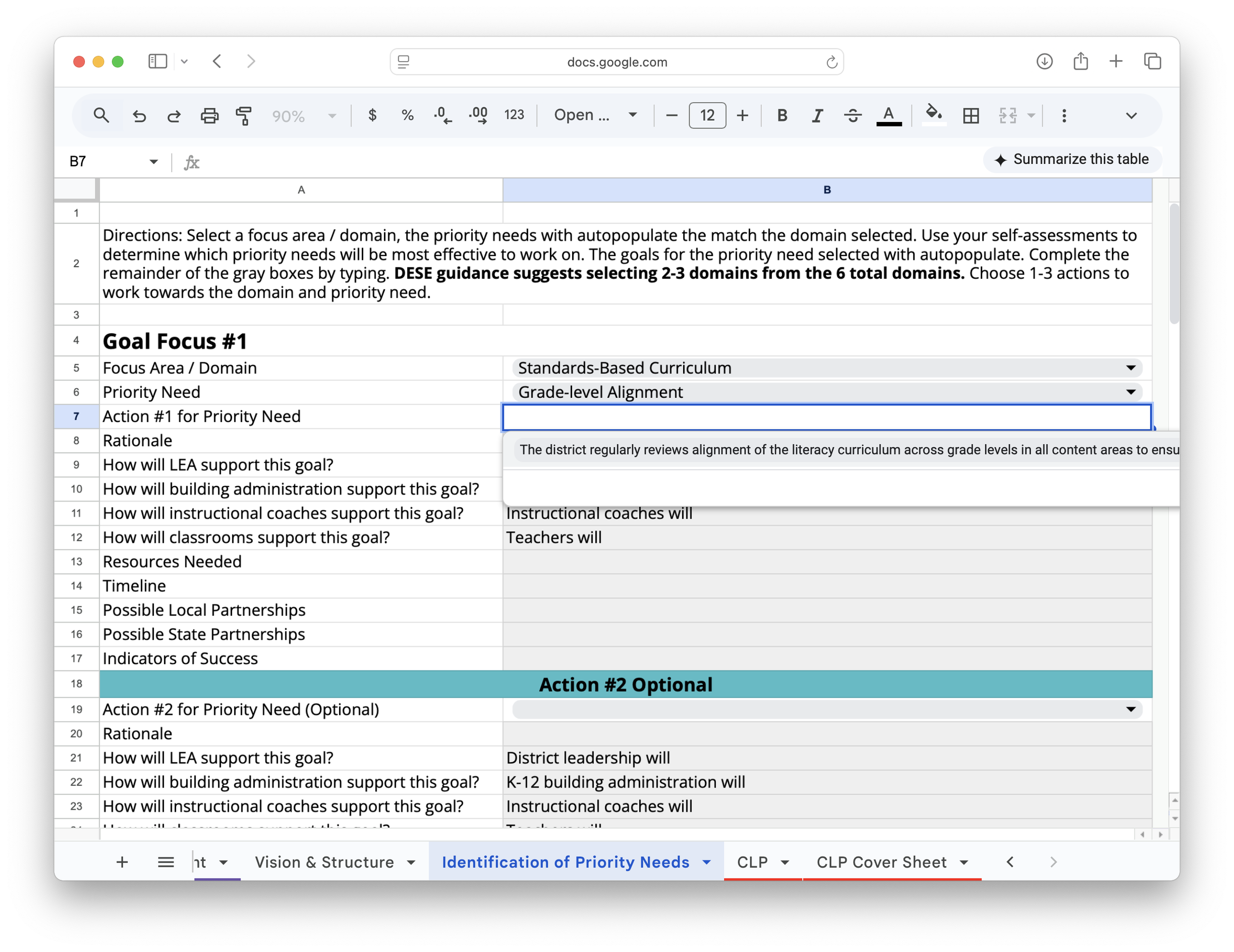Open Action #2 for Priority Need dropdown
This screenshot has width=1234, height=952.
tap(1130, 709)
